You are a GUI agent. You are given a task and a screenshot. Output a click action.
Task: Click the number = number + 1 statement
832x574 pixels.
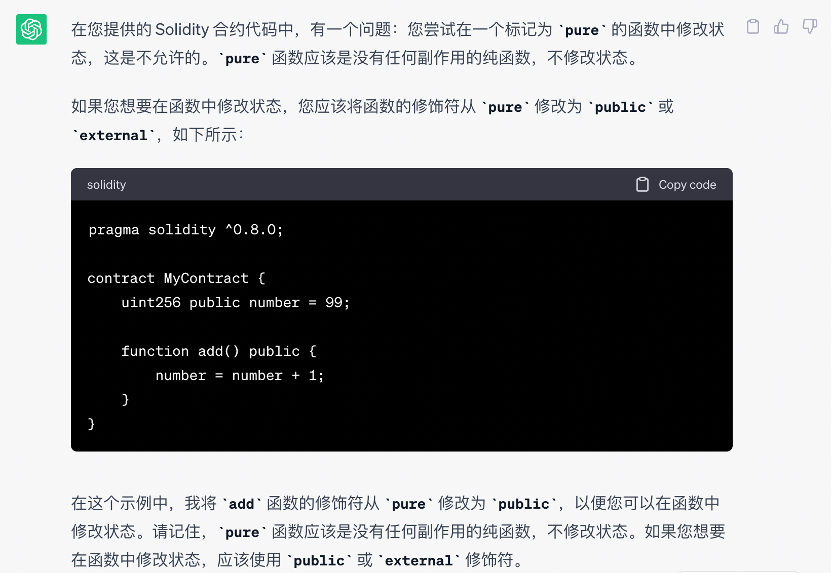pyautogui.click(x=240, y=375)
